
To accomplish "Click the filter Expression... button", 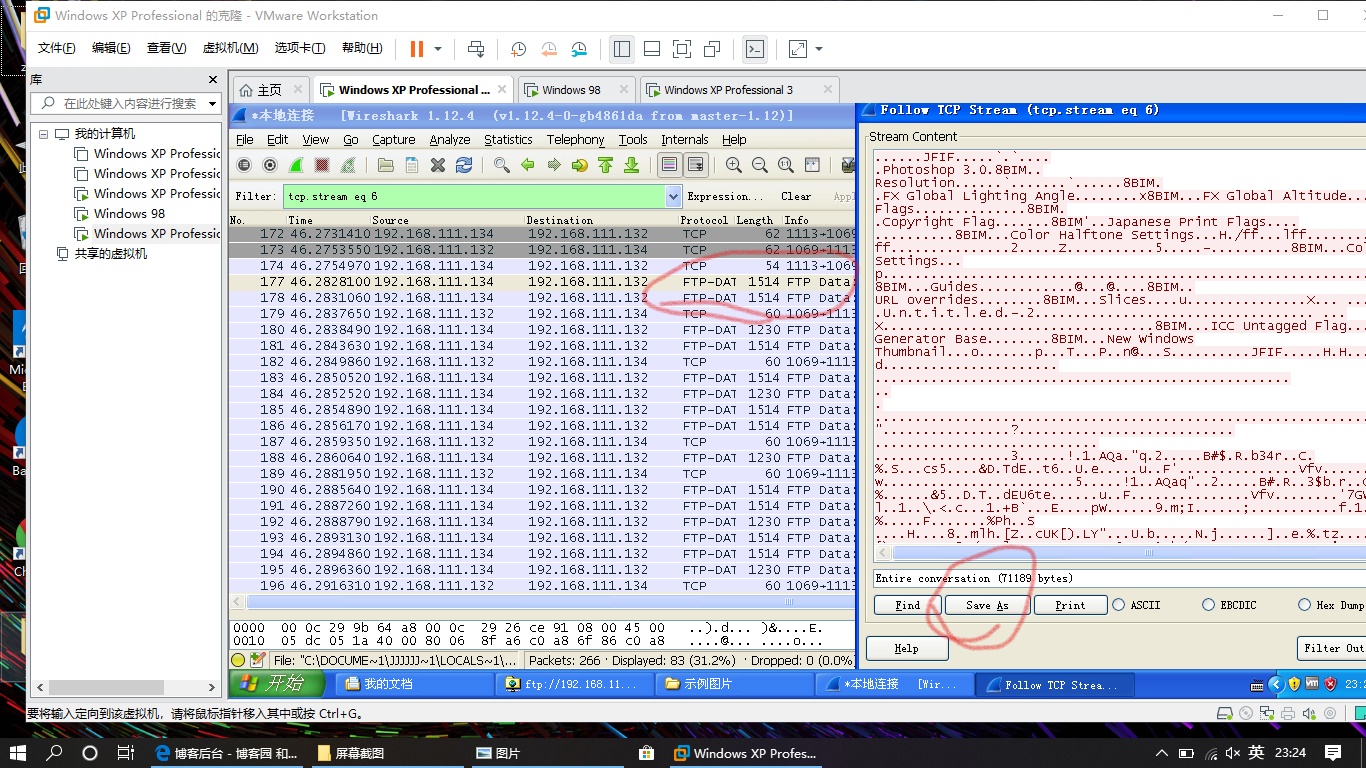I will [725, 196].
